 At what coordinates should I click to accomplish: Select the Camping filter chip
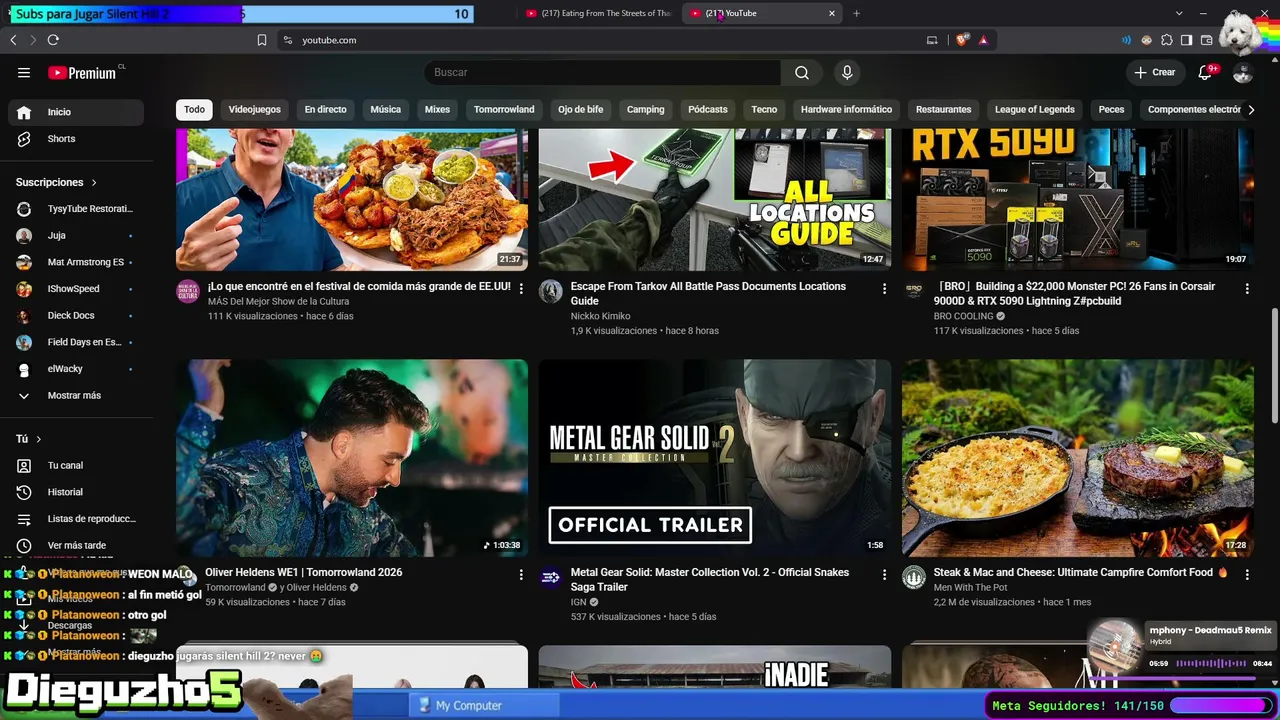(x=645, y=109)
